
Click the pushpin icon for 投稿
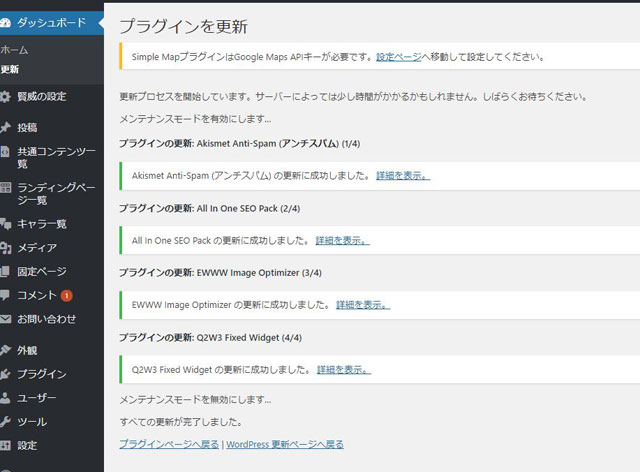pyautogui.click(x=5, y=127)
